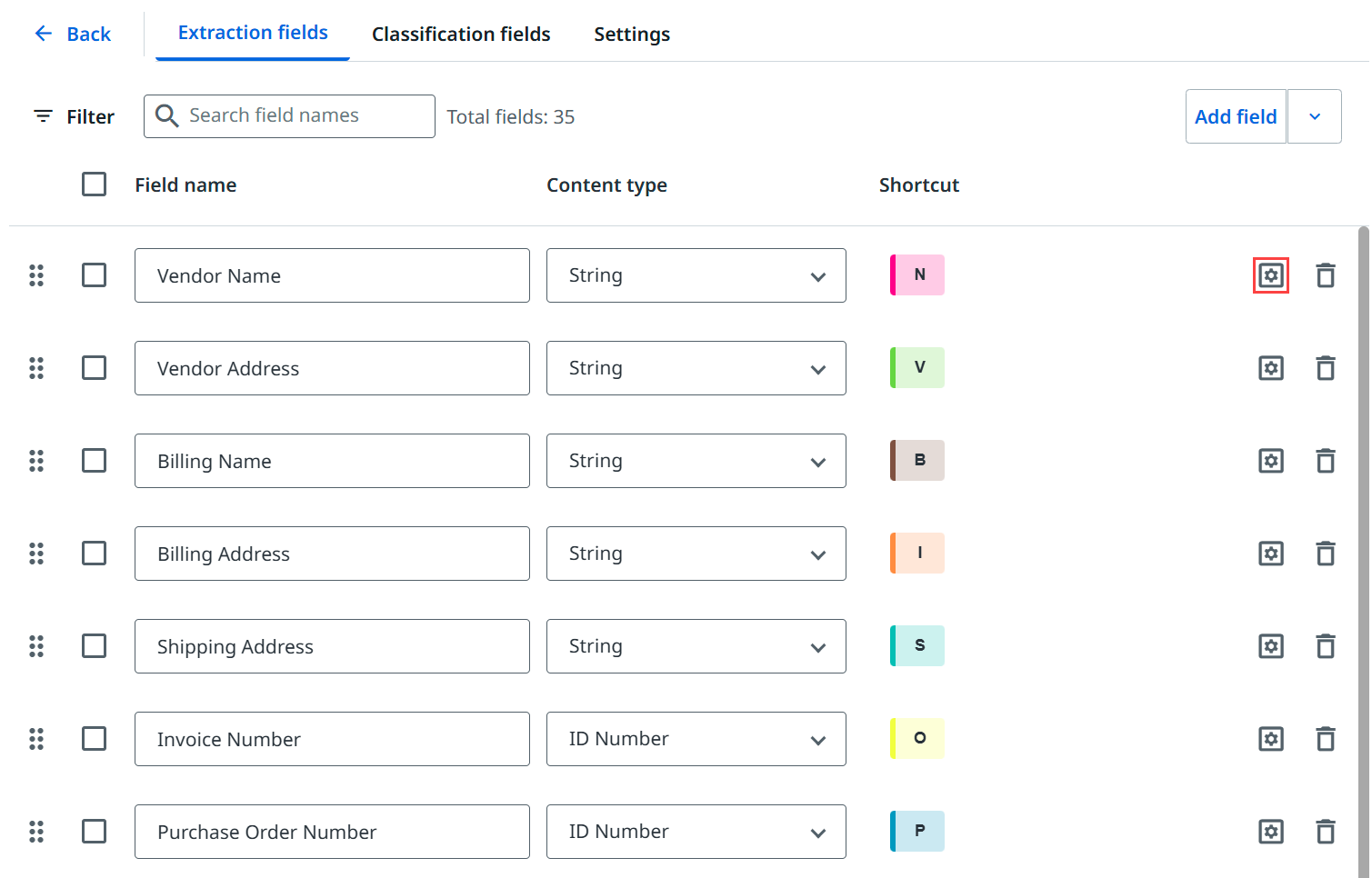Grab drag handle of Purchase Order Number row

point(36,832)
